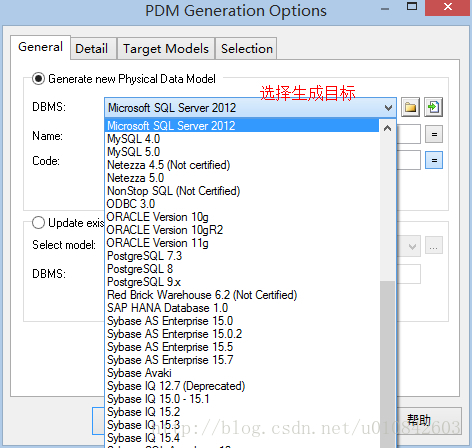Viewport: 472px width, 448px height.
Task: Select Sybase IQ 15.0 - 15.1
Action: click(x=242, y=399)
